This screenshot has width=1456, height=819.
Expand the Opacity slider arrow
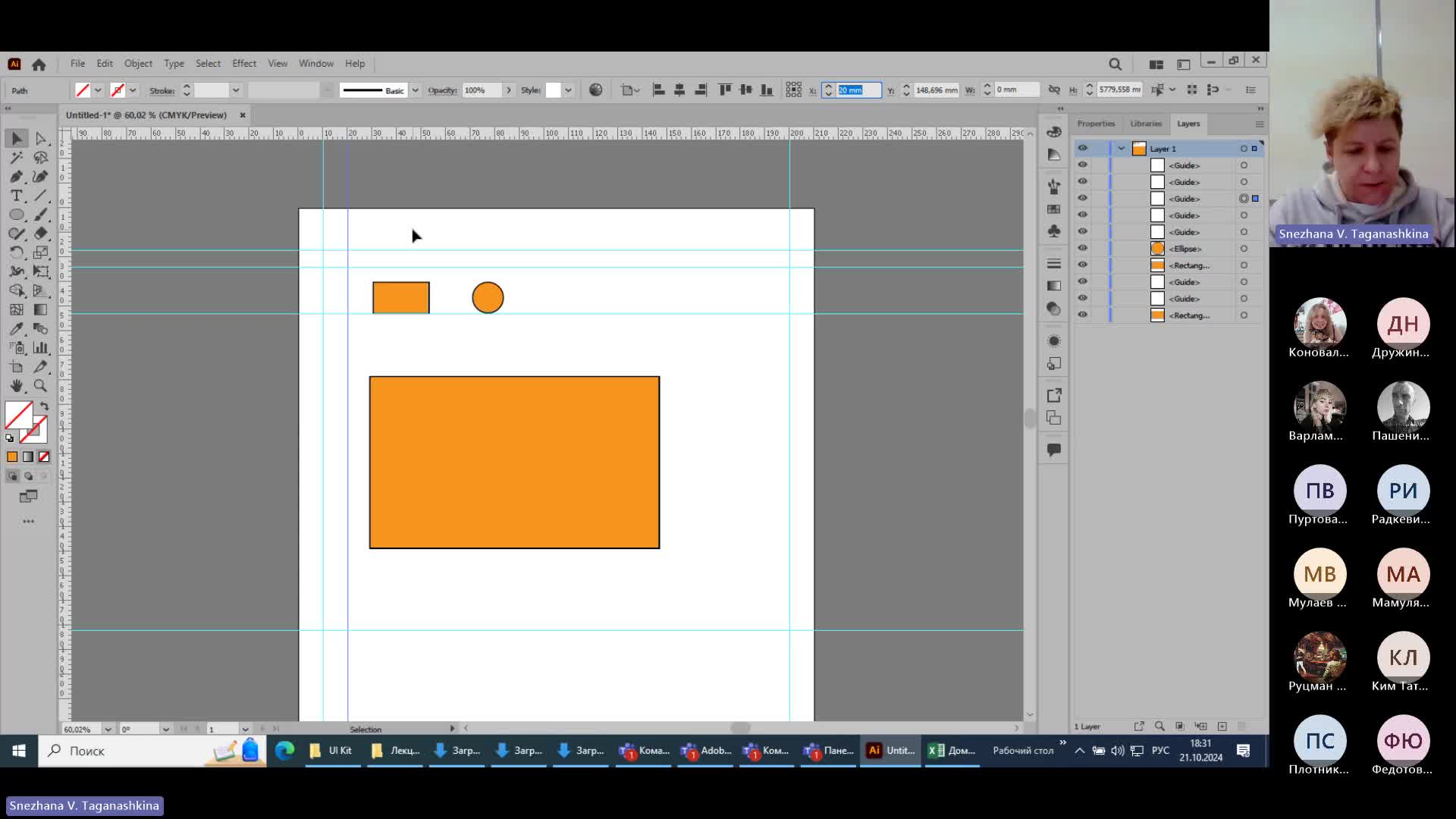tap(509, 90)
